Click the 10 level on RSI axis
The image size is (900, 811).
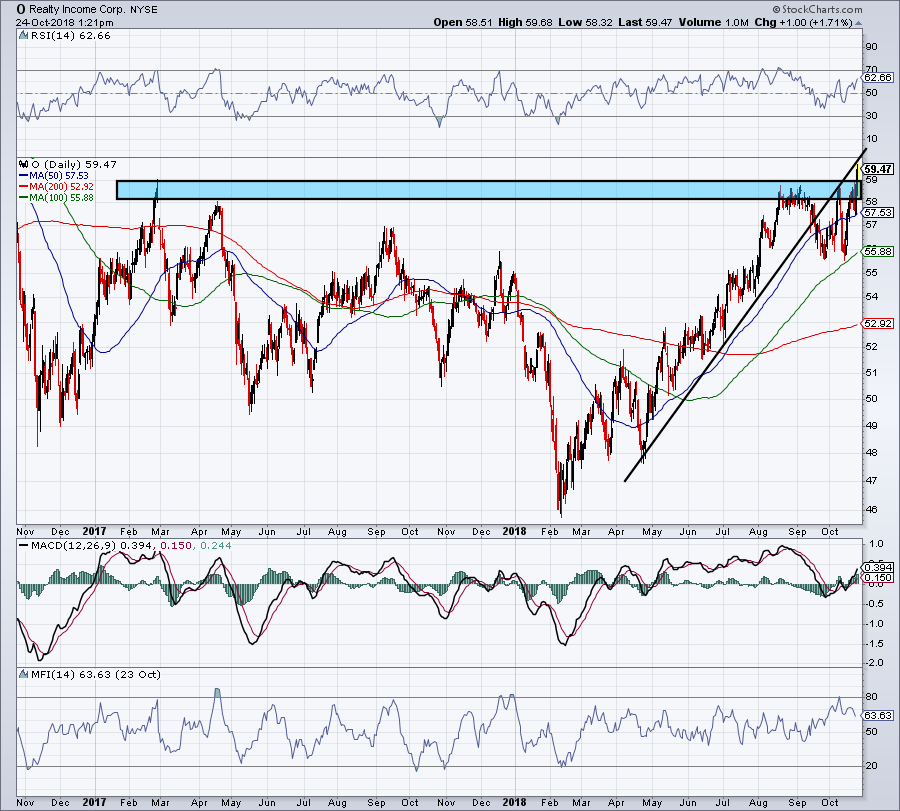[871, 138]
